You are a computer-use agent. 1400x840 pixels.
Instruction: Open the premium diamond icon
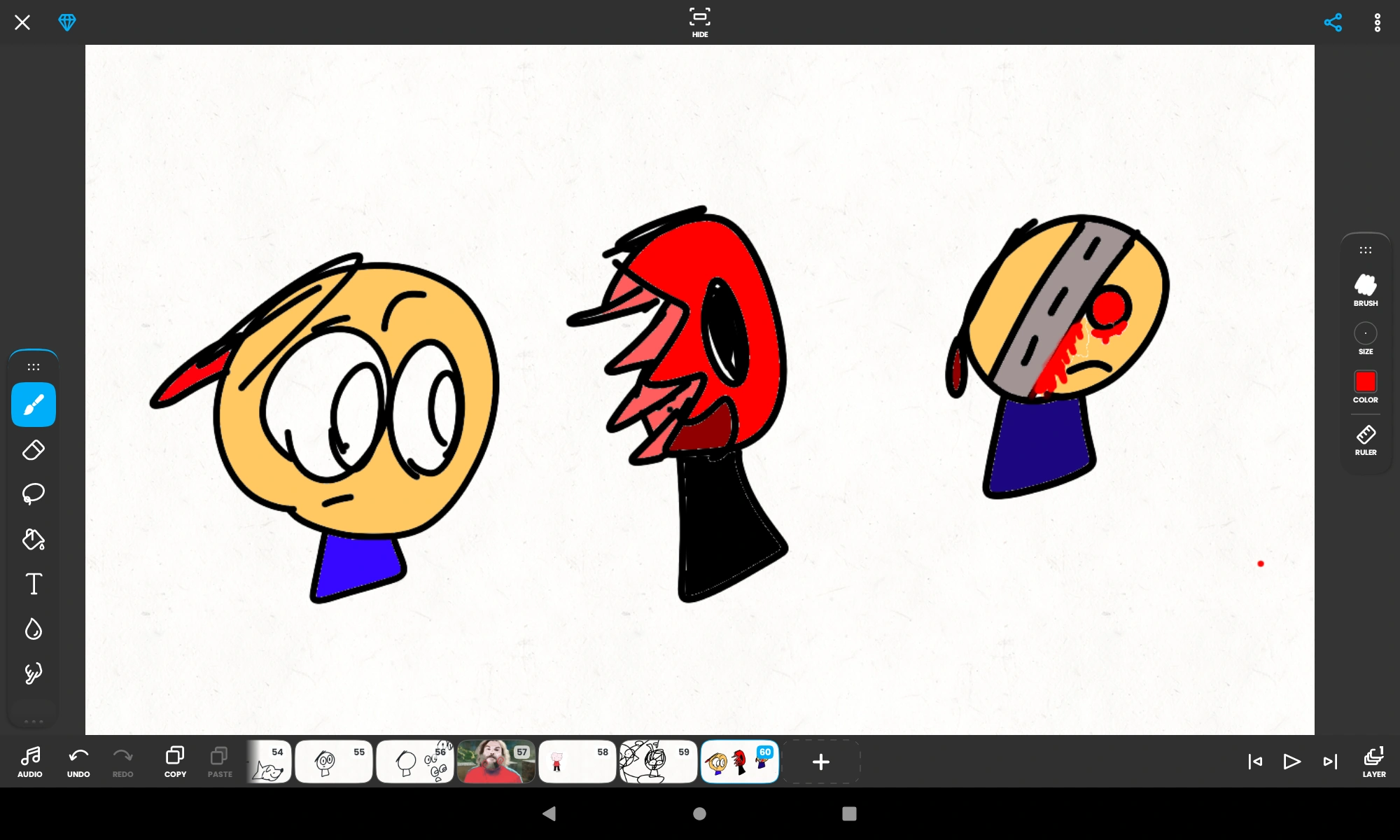click(67, 22)
